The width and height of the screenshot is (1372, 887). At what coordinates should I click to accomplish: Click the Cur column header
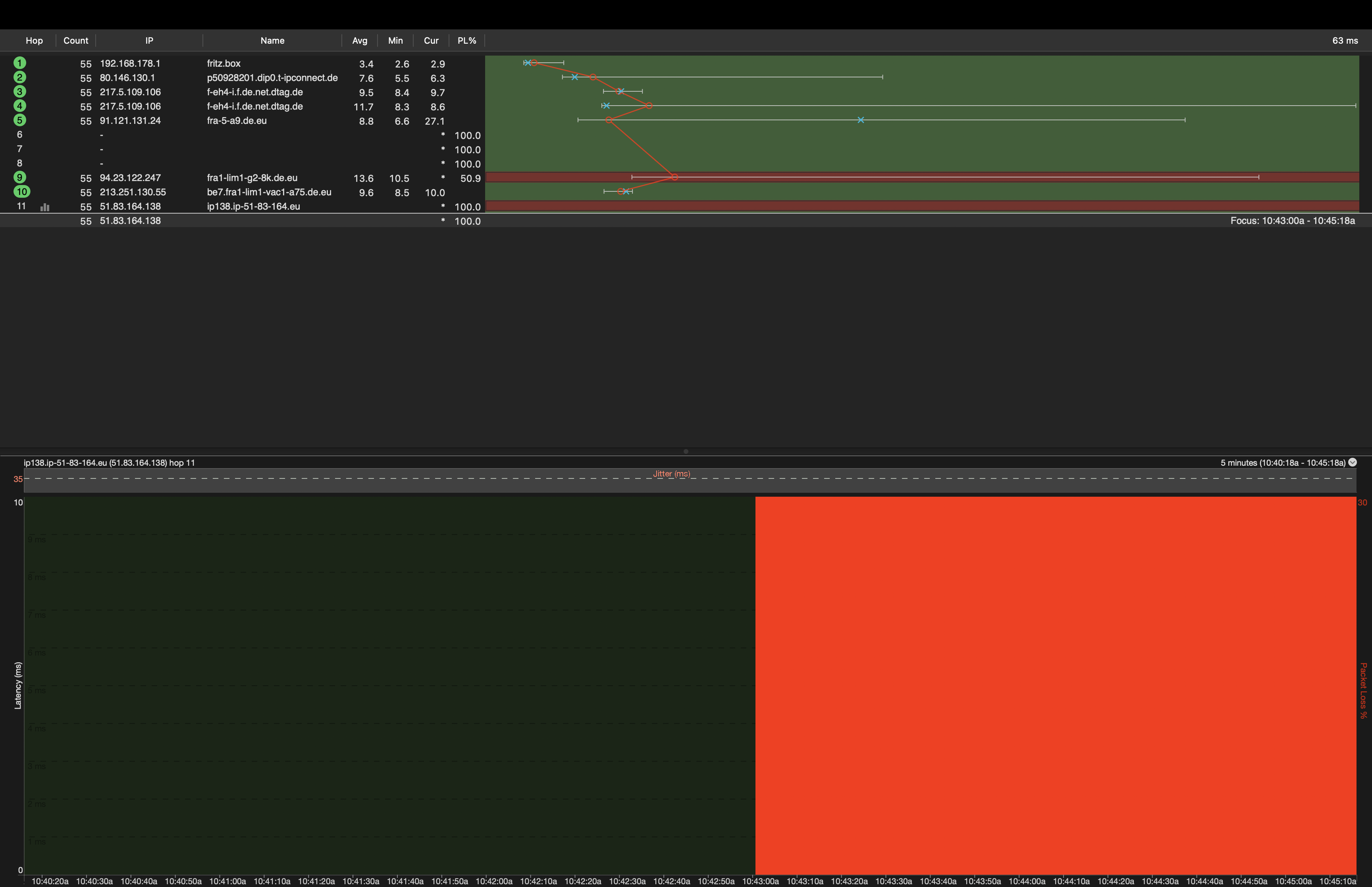click(x=431, y=40)
